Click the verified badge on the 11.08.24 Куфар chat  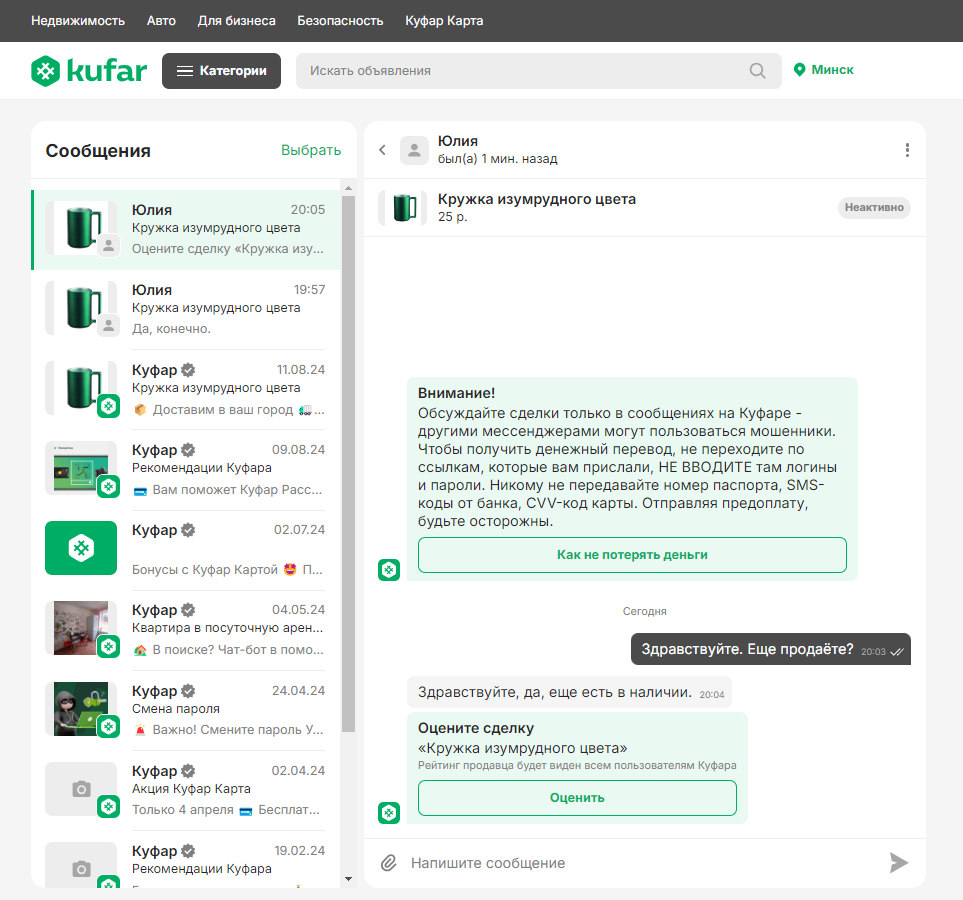coord(189,370)
